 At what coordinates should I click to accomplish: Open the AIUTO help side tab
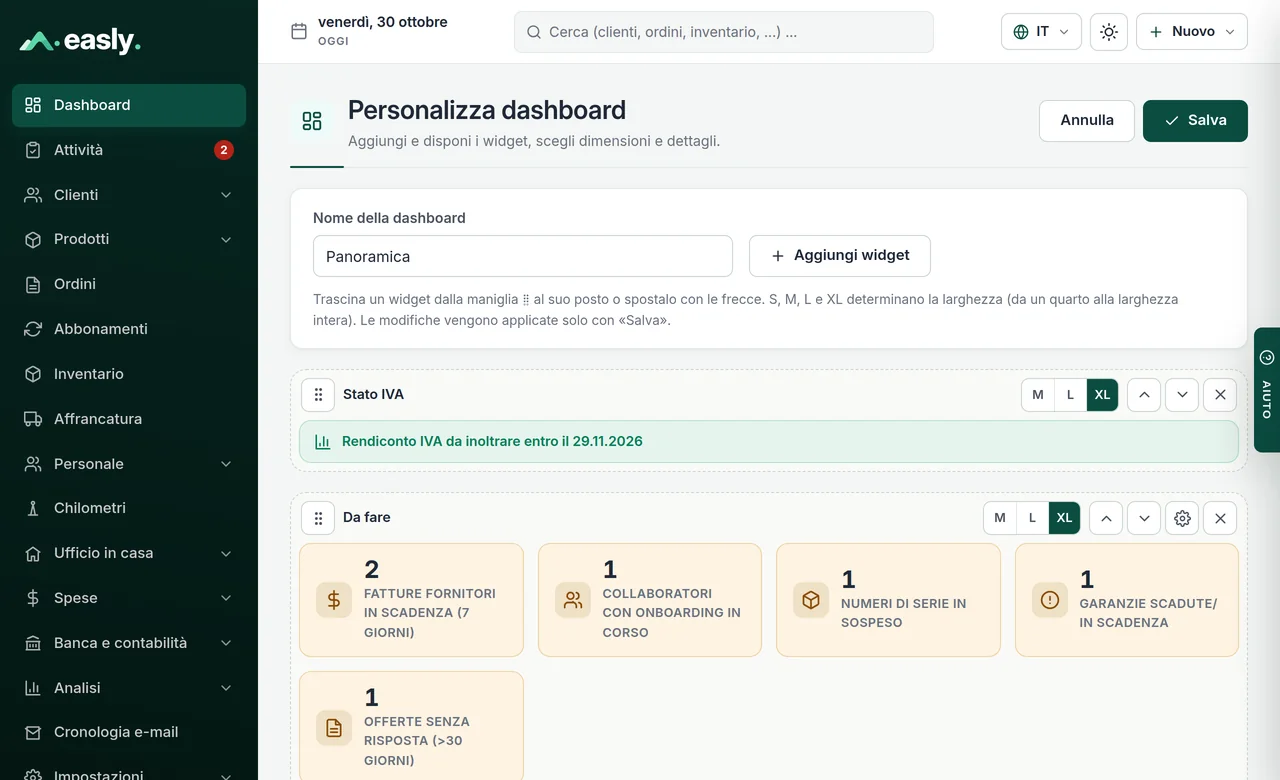tap(1267, 388)
